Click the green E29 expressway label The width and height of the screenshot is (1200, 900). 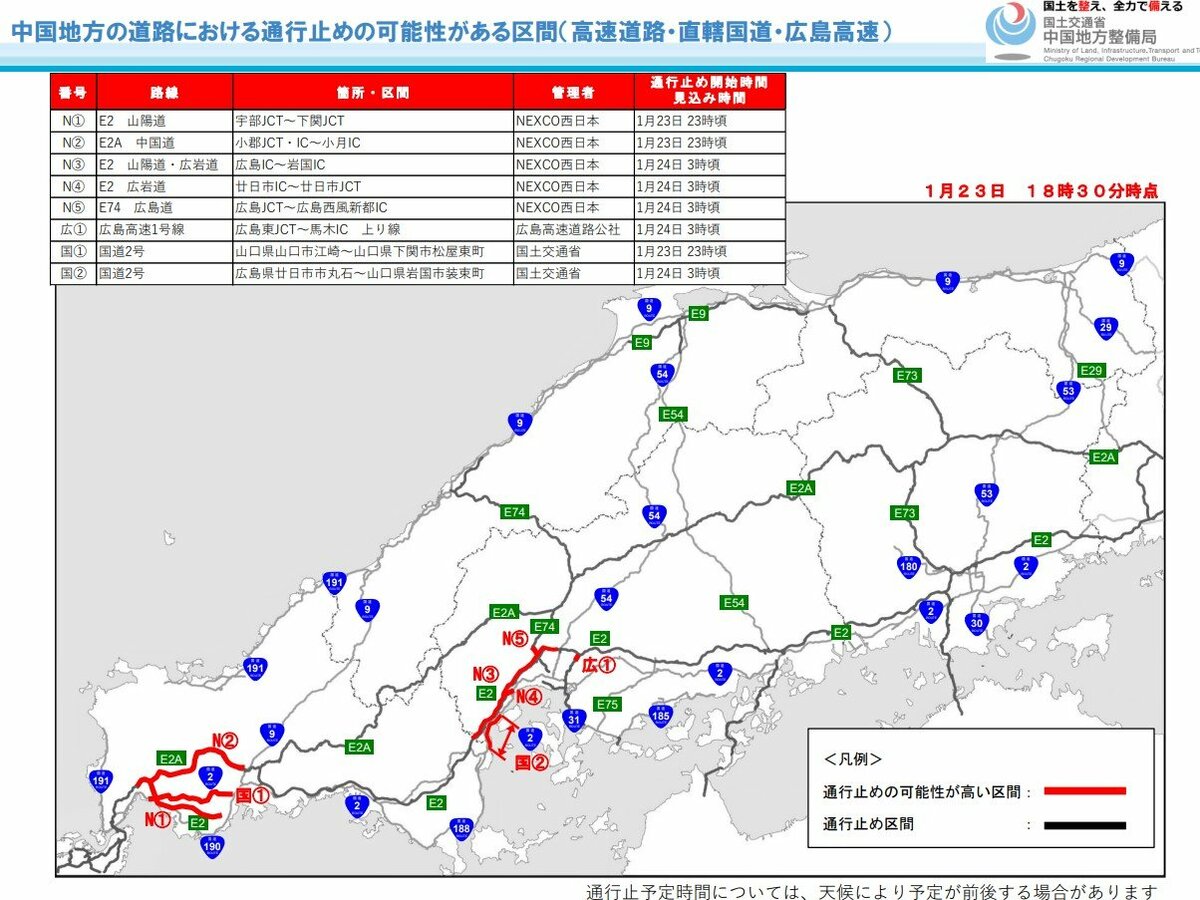tap(1092, 371)
